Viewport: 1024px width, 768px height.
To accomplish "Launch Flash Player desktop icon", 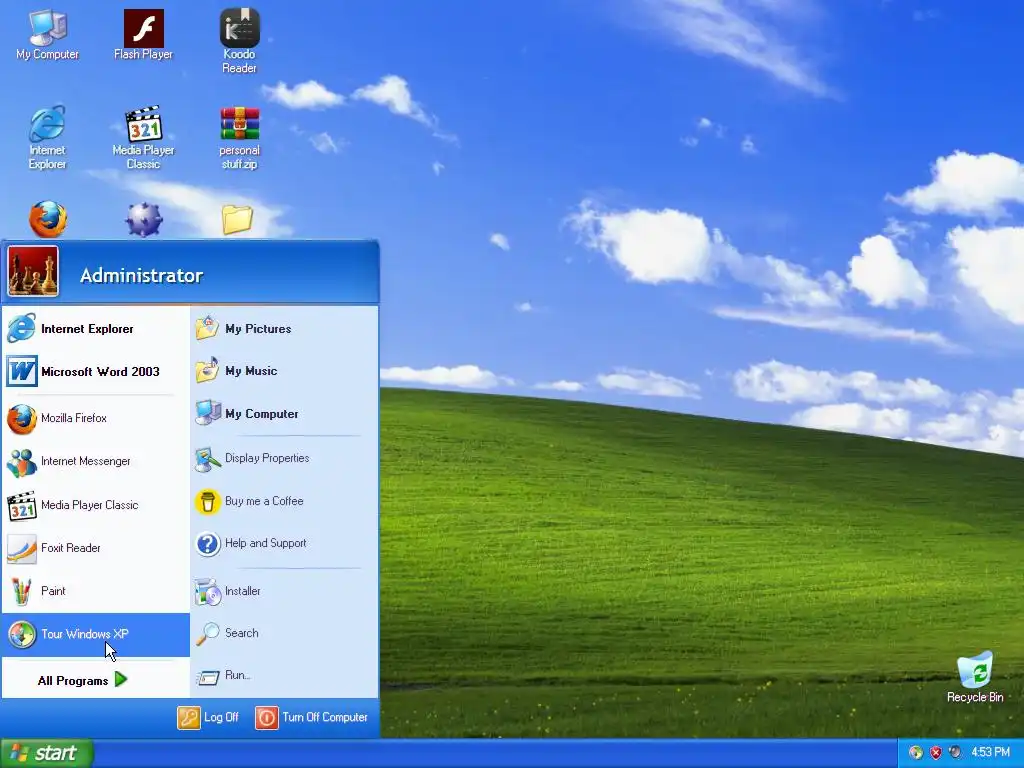I will click(x=143, y=35).
